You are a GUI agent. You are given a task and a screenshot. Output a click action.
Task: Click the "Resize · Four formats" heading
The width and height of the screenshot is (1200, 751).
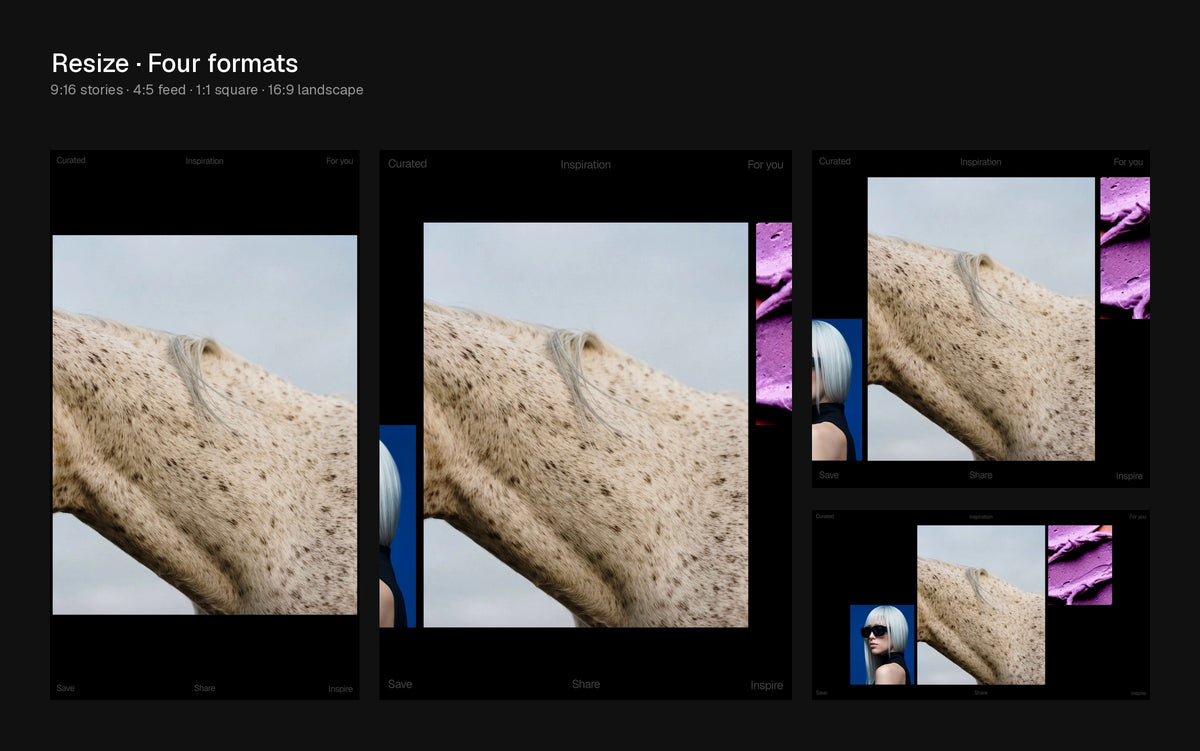(x=175, y=63)
